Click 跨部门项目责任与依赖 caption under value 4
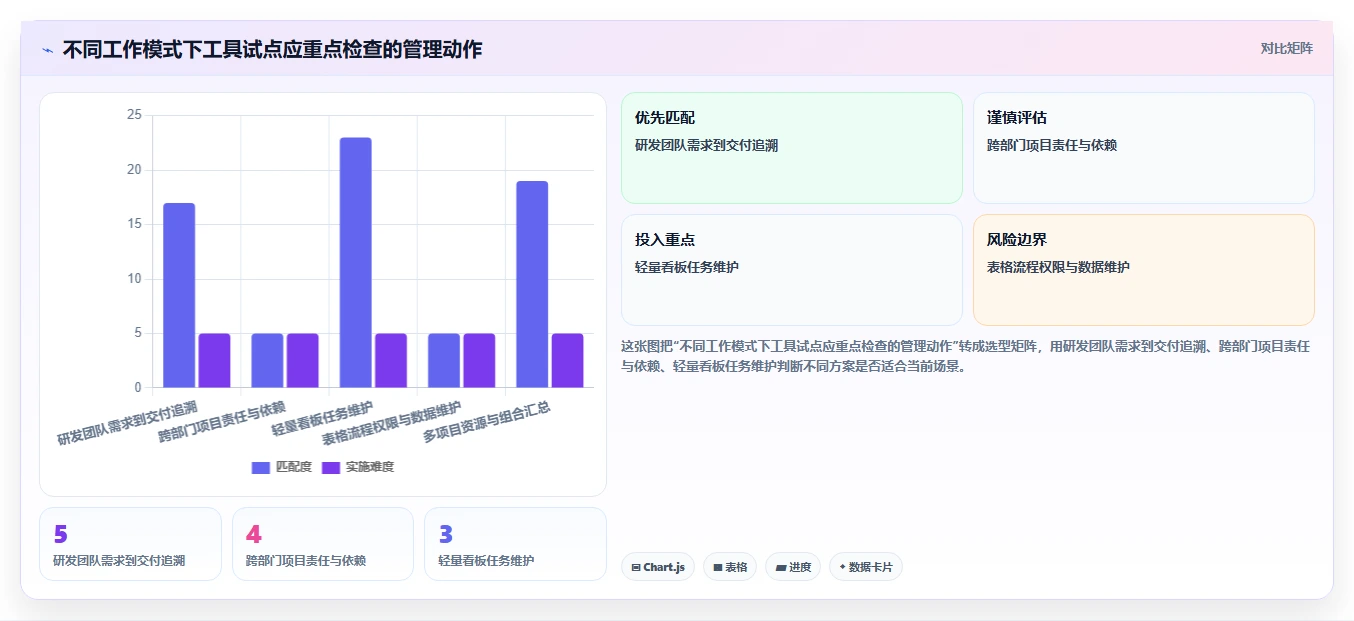This screenshot has height=621, width=1354. (x=306, y=561)
